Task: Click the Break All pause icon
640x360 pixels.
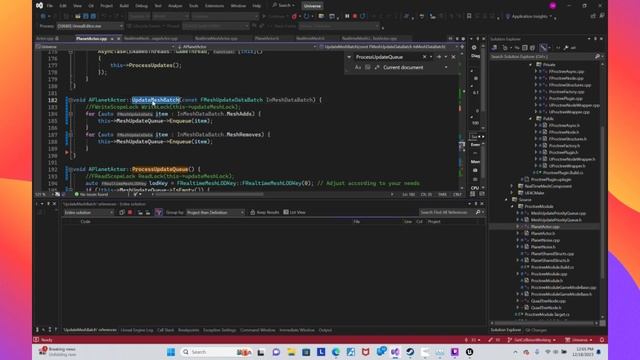Action: tap(347, 16)
